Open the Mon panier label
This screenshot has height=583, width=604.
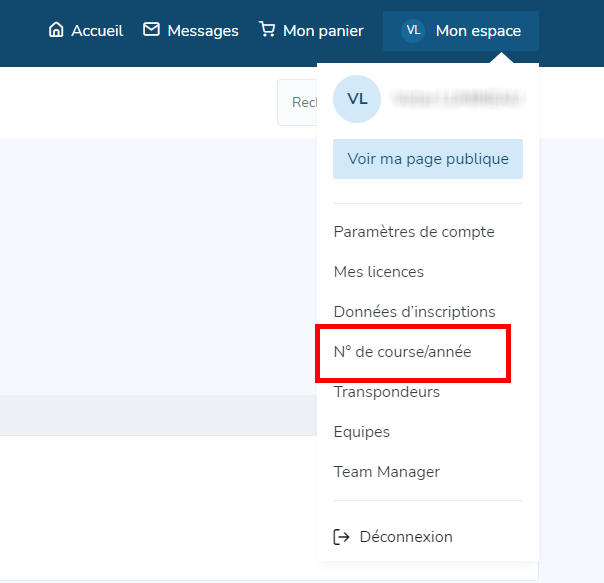[324, 31]
